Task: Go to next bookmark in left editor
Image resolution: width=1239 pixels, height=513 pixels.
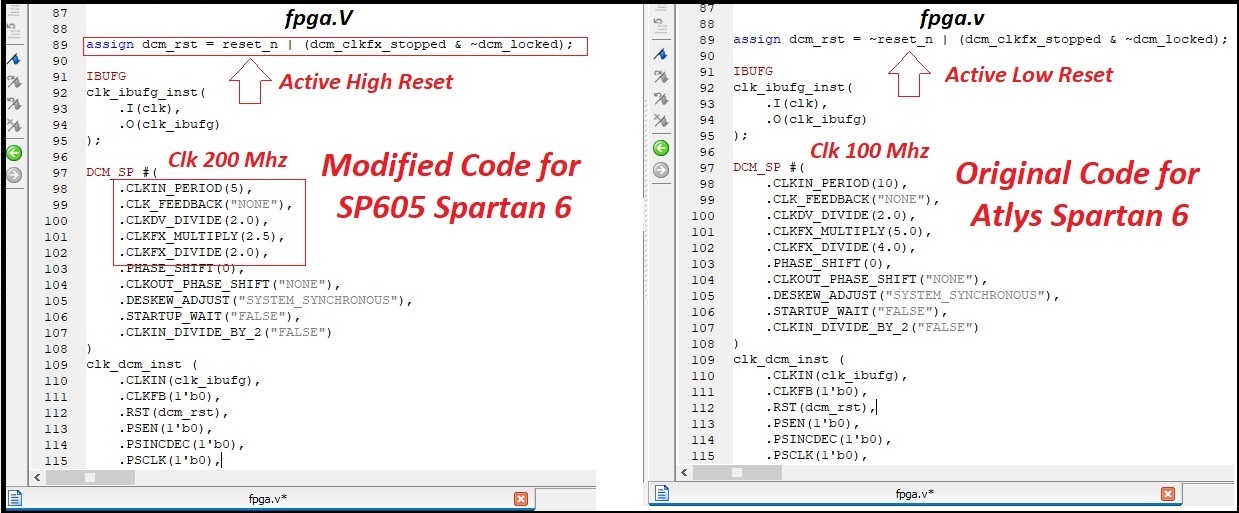Action: (14, 82)
